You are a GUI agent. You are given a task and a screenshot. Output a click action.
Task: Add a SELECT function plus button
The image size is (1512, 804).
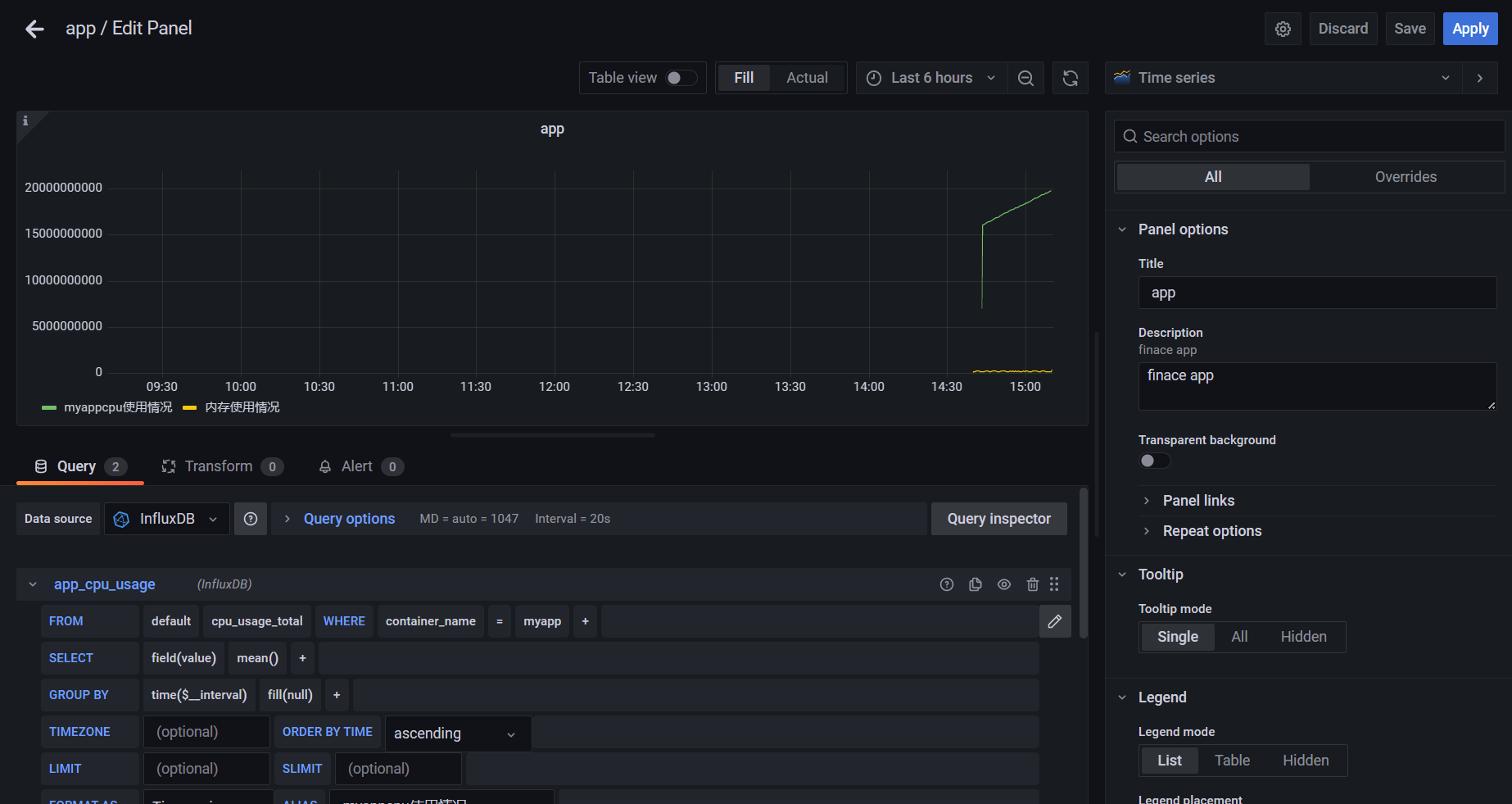pyautogui.click(x=303, y=658)
